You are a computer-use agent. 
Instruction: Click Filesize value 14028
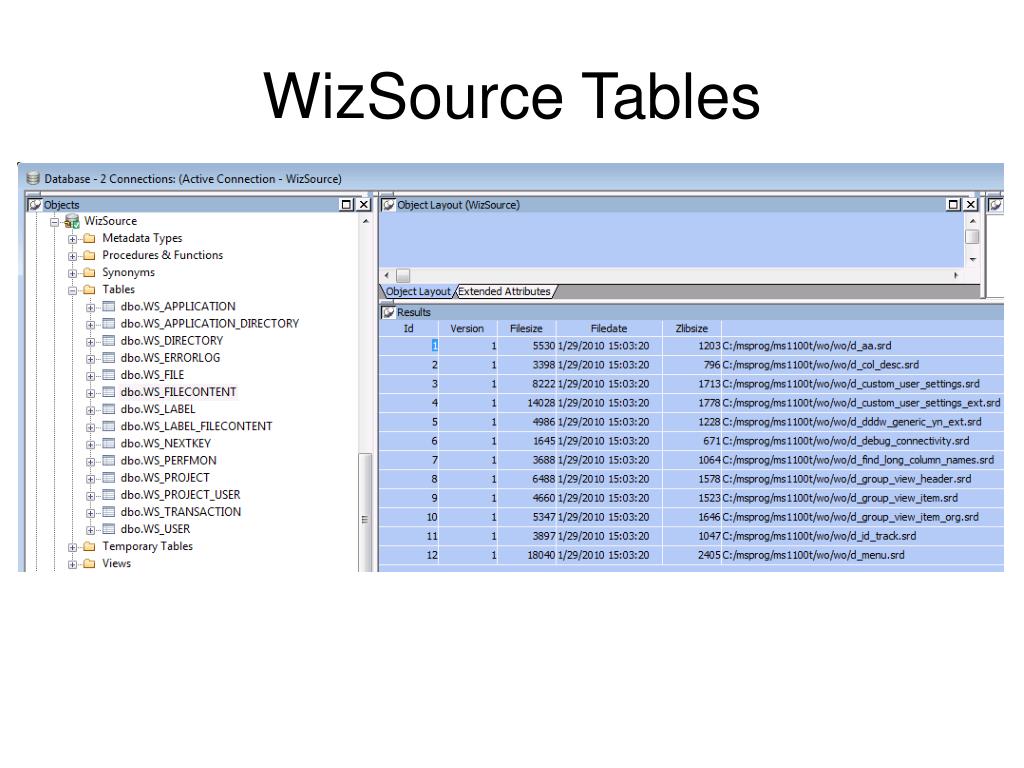click(541, 403)
